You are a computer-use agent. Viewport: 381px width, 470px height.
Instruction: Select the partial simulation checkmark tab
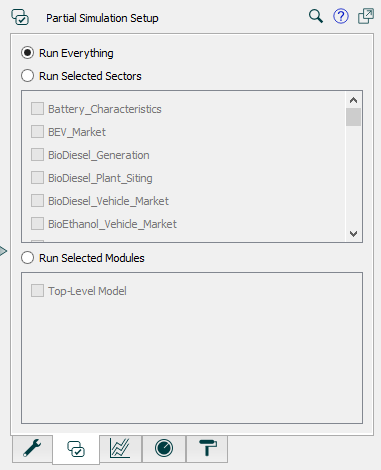pos(76,449)
